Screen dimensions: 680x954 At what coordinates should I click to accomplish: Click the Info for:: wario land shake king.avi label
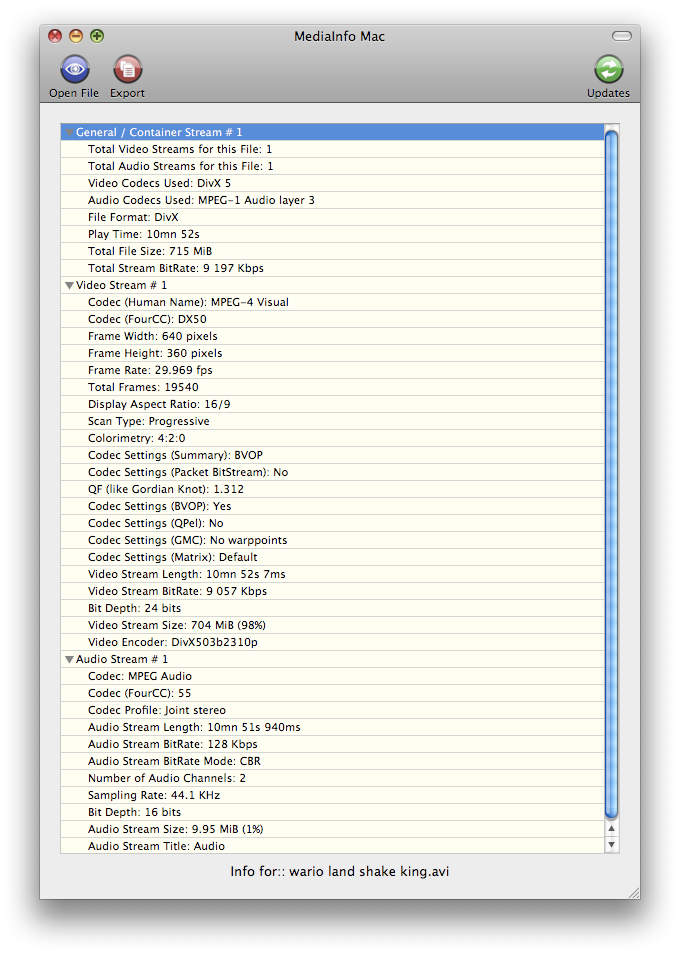[x=339, y=872]
